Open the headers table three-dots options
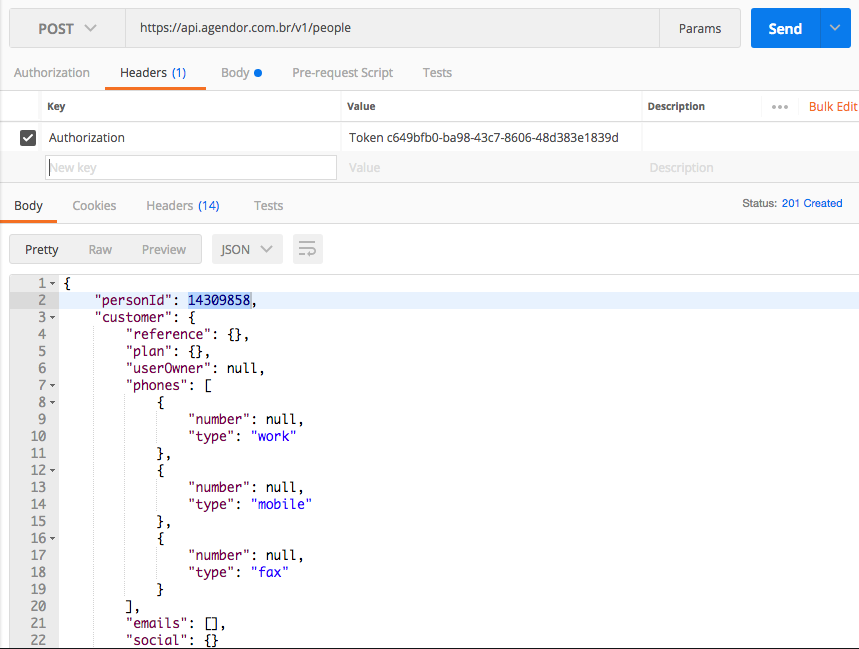Screen dimensions: 859x649 click(780, 107)
